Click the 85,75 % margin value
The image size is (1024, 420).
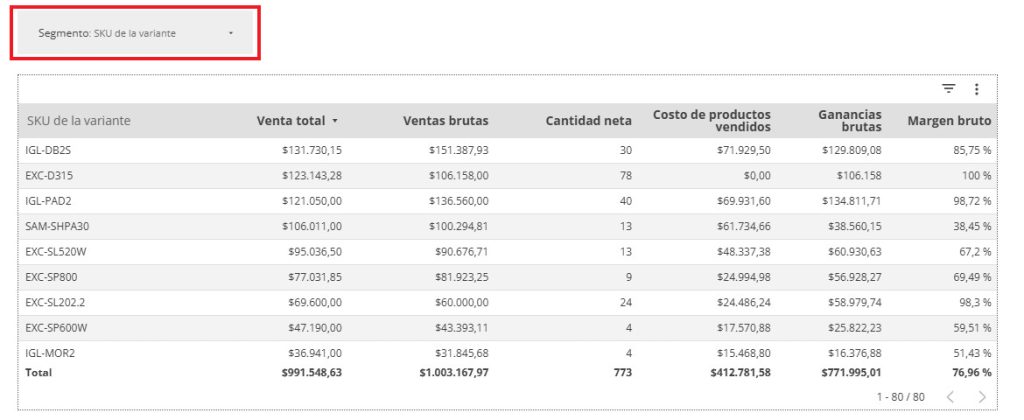[x=972, y=150]
